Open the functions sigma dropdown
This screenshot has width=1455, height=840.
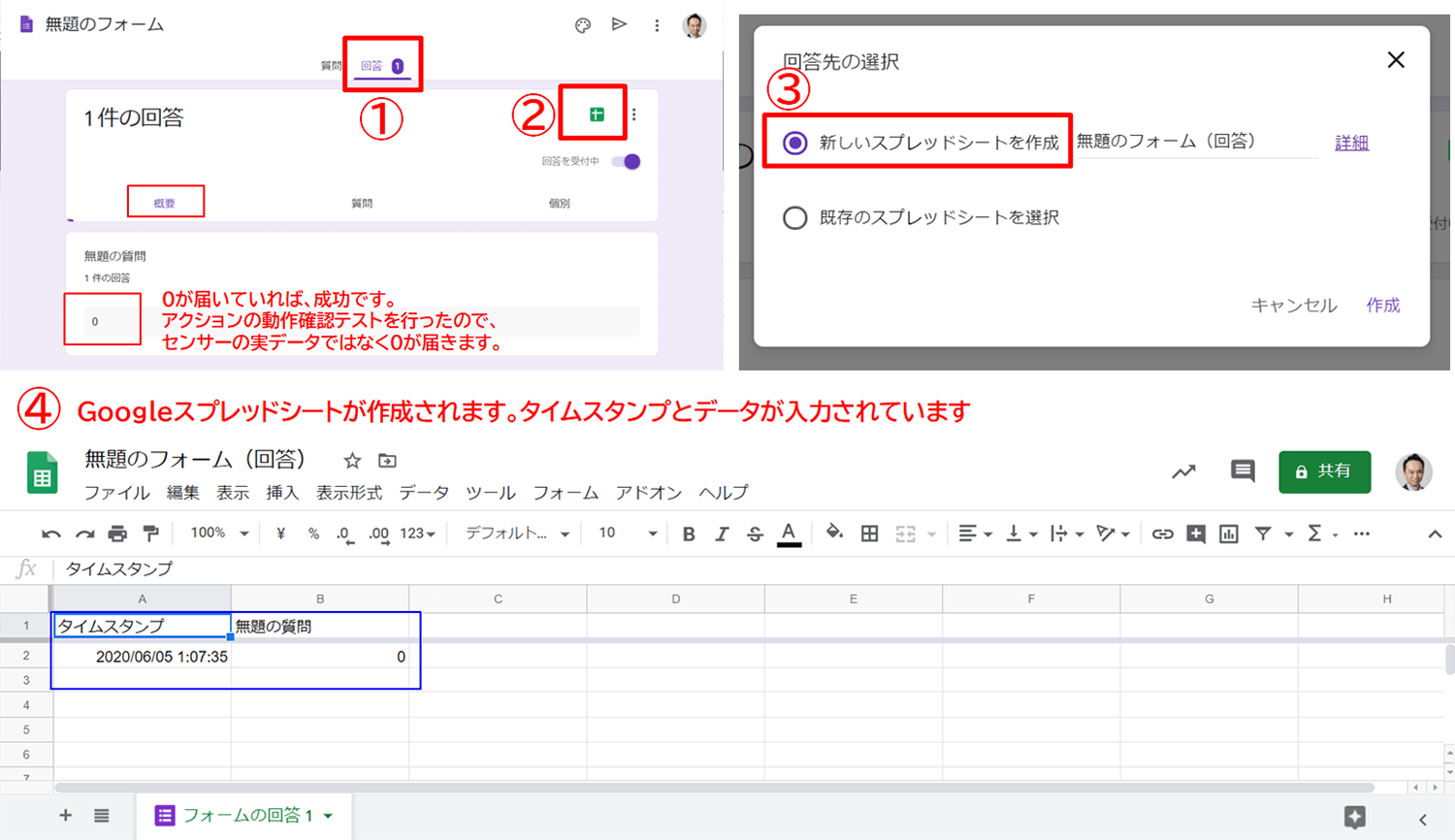(1321, 533)
